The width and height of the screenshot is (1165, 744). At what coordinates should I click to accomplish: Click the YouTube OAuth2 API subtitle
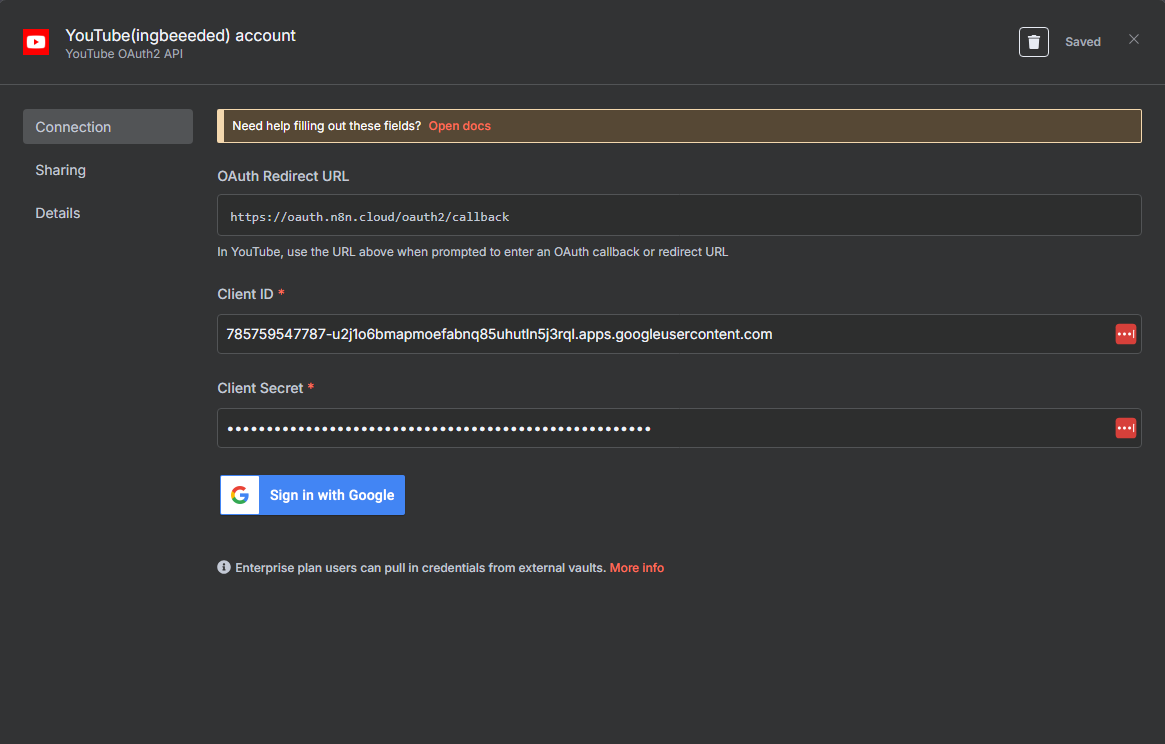pyautogui.click(x=124, y=54)
